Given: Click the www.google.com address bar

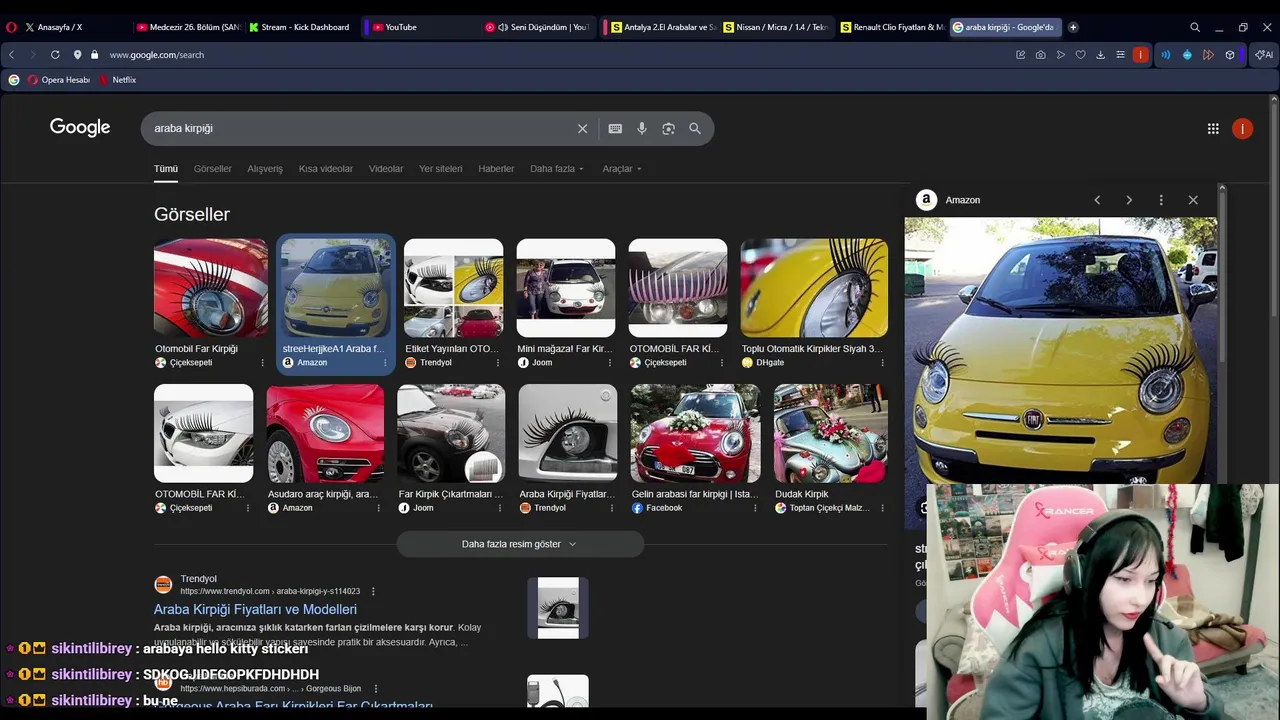Looking at the screenshot, I should 156,55.
